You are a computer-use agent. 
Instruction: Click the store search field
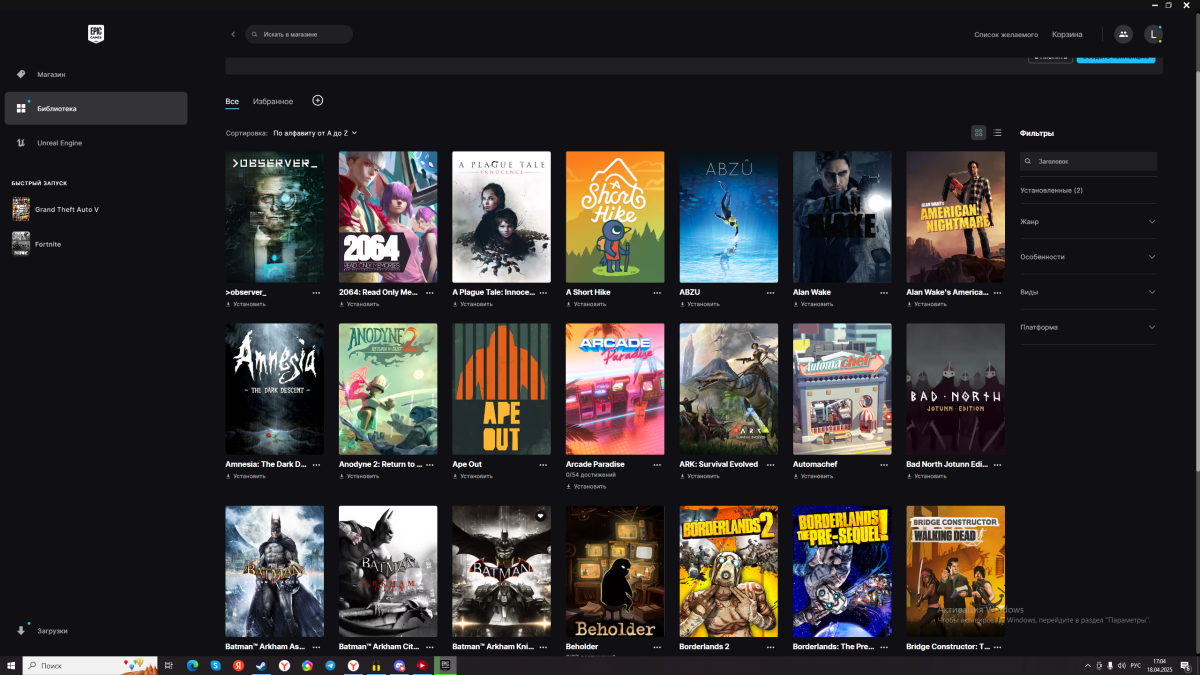click(299, 34)
